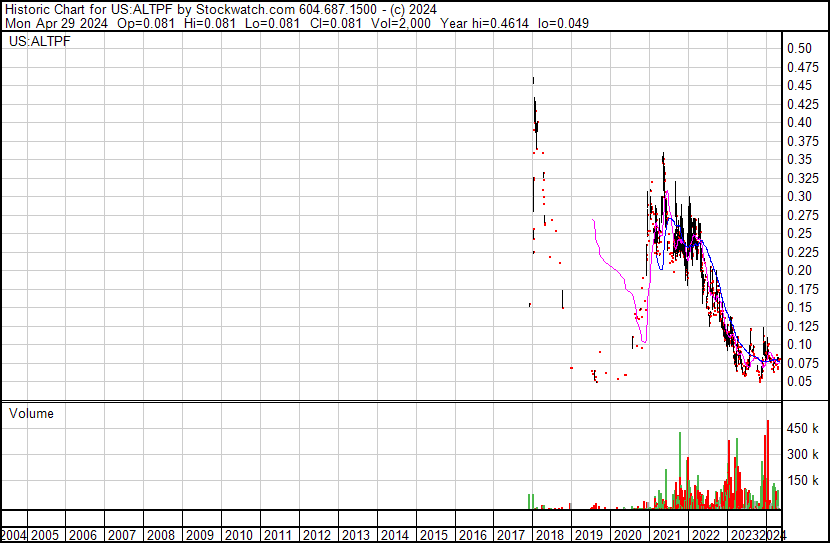Viewport: 830px width, 543px height.
Task: Click the 0.275 price axis label
Action: (x=803, y=215)
